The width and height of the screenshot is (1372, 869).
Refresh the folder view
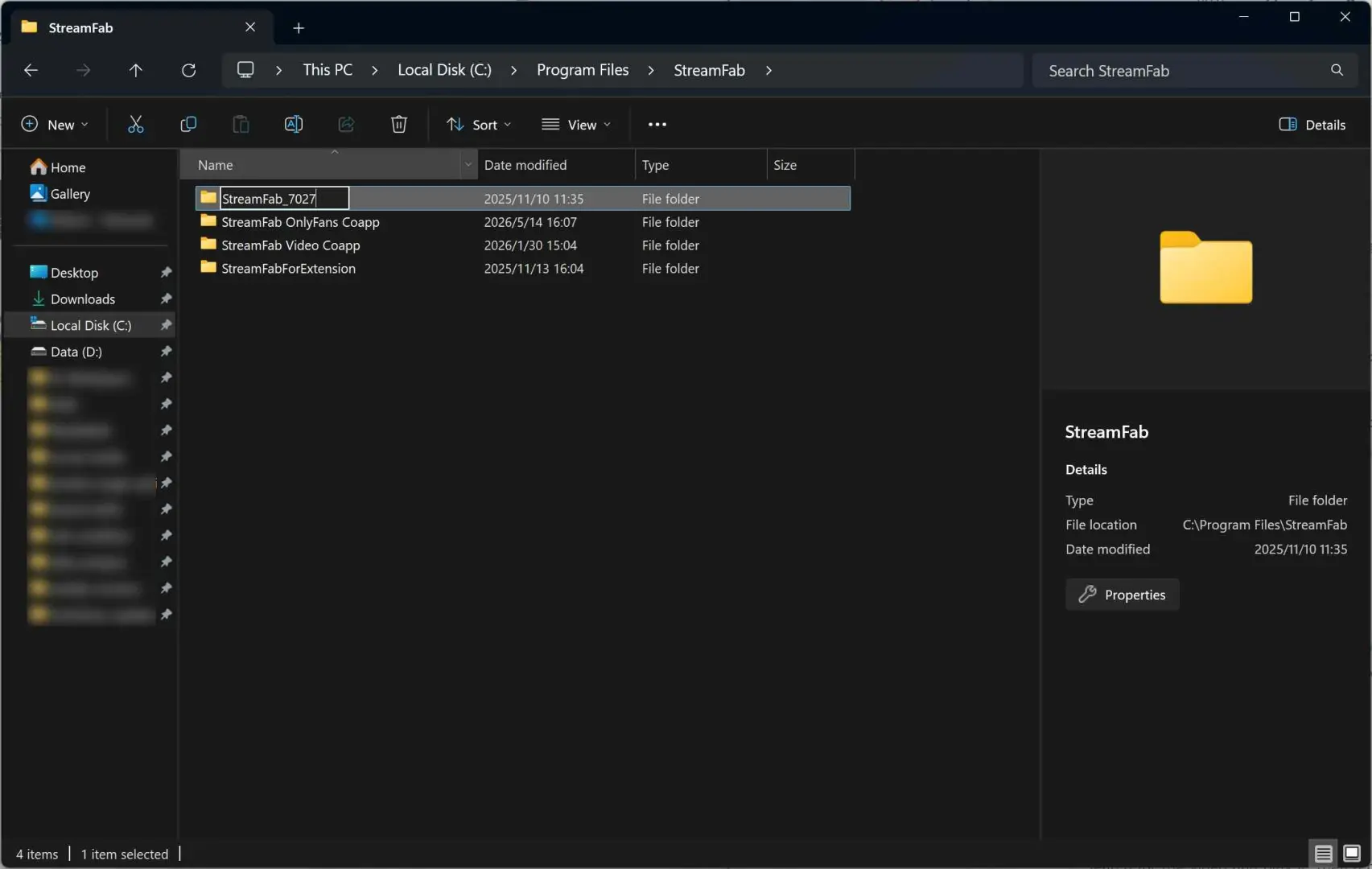pos(188,70)
